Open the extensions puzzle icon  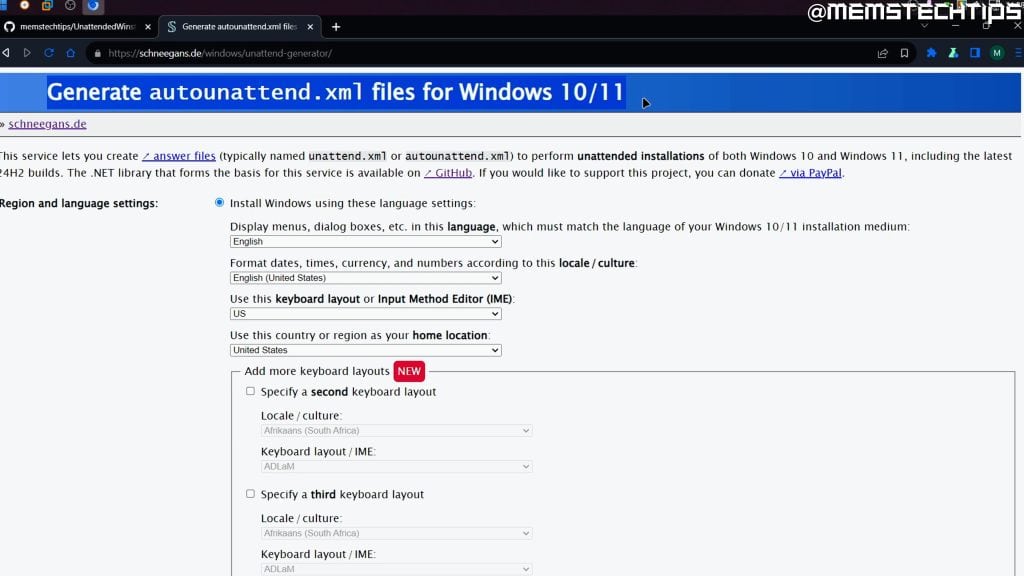click(932, 53)
